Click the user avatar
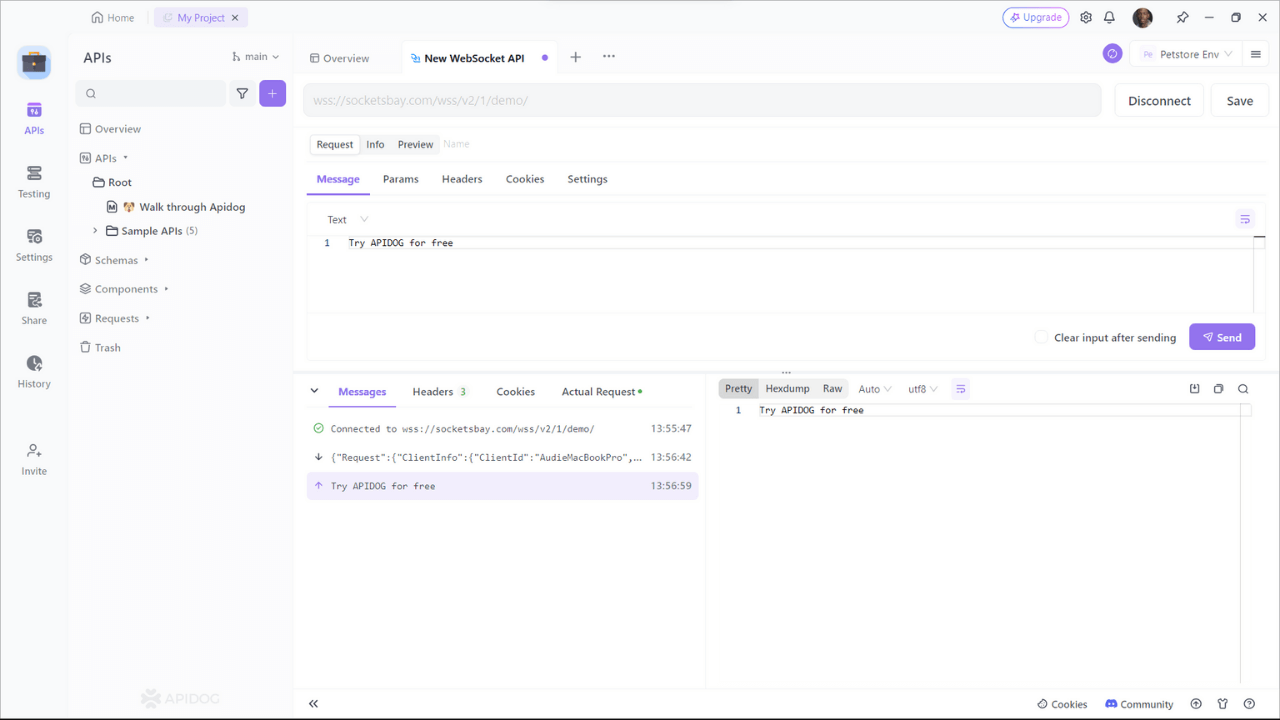This screenshot has height=720, width=1280. 1143,18
